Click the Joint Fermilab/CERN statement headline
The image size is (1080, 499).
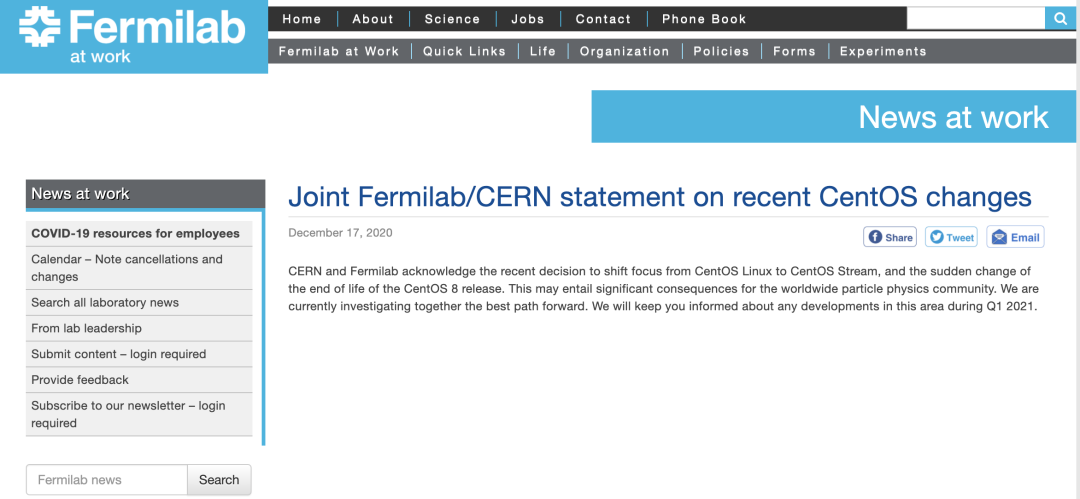coord(659,196)
